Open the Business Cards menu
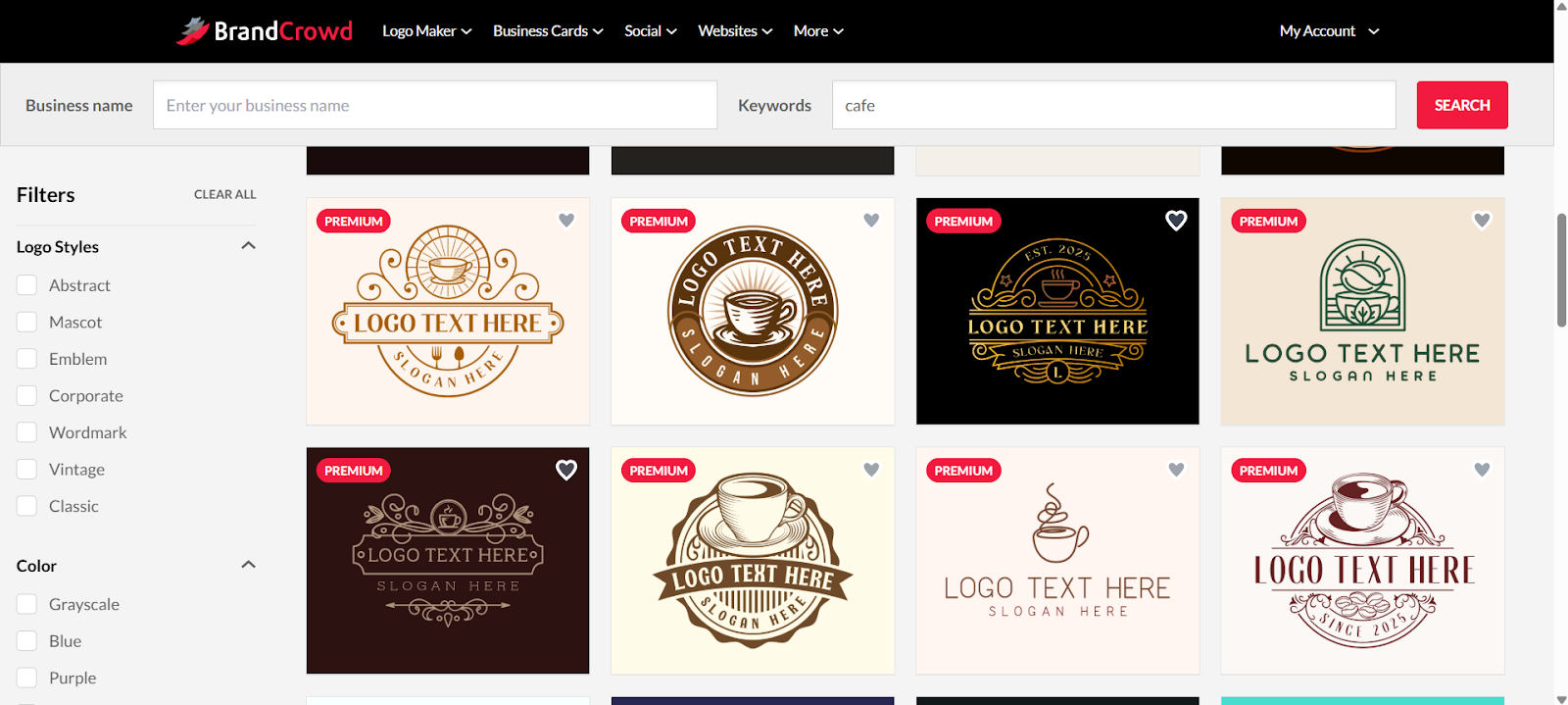Image resolution: width=1568 pixels, height=705 pixels. click(x=547, y=31)
